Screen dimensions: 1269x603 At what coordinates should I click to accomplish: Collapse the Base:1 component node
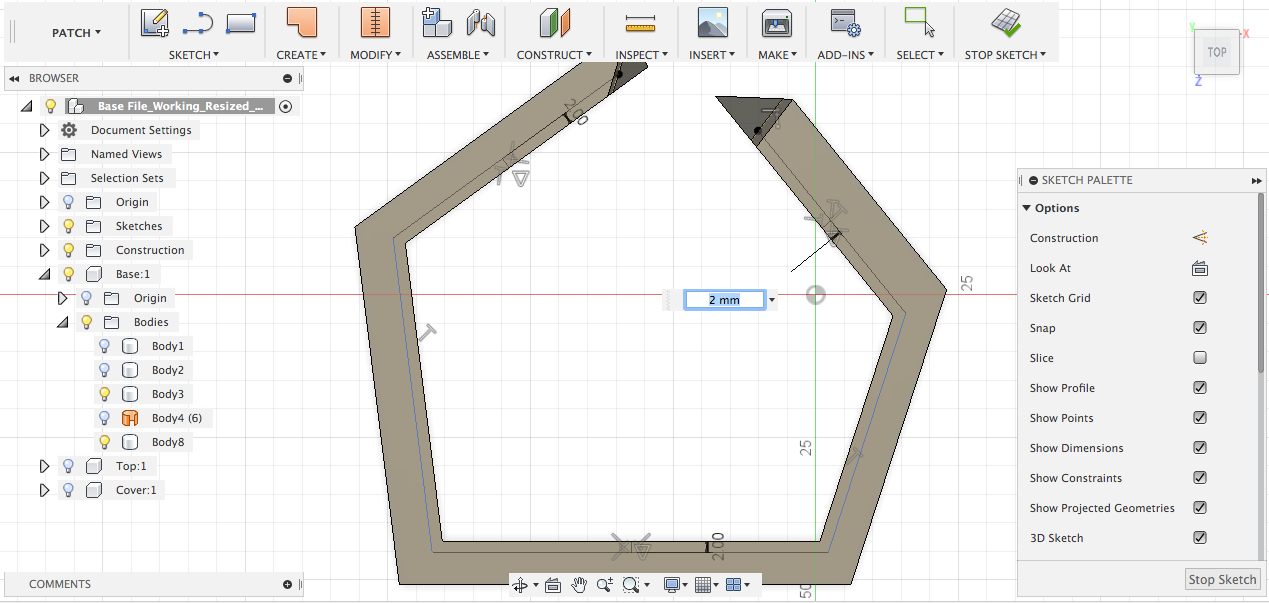pos(44,274)
